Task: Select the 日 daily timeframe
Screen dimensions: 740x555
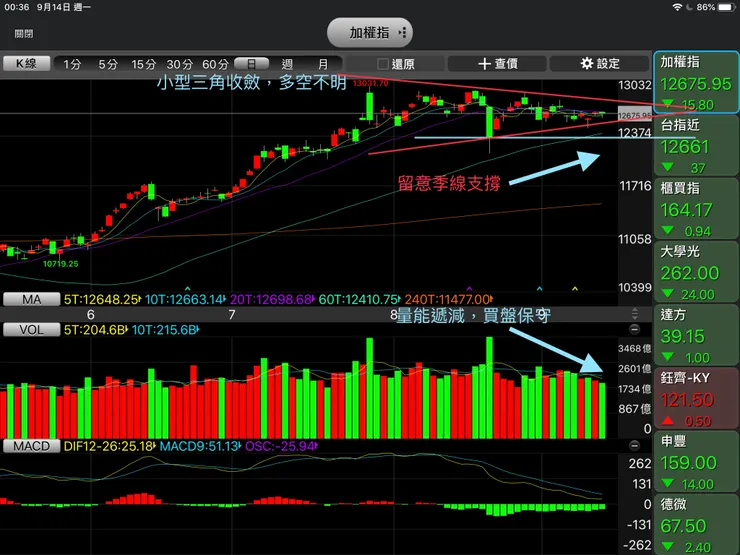Action: coord(252,64)
